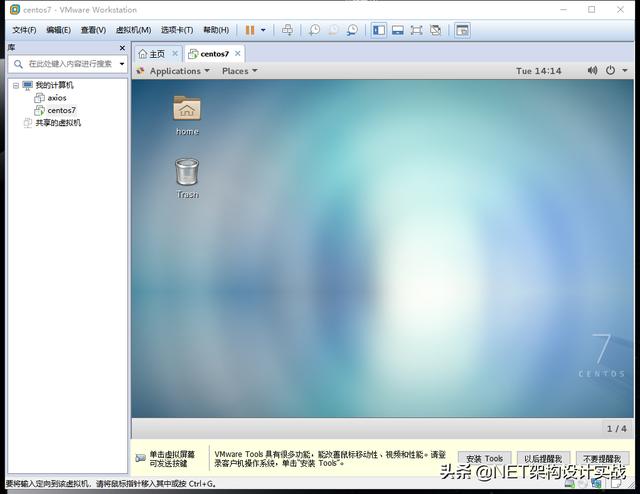The height and width of the screenshot is (494, 640).
Task: Select 我的计算机 in the library tree
Action: tap(54, 85)
